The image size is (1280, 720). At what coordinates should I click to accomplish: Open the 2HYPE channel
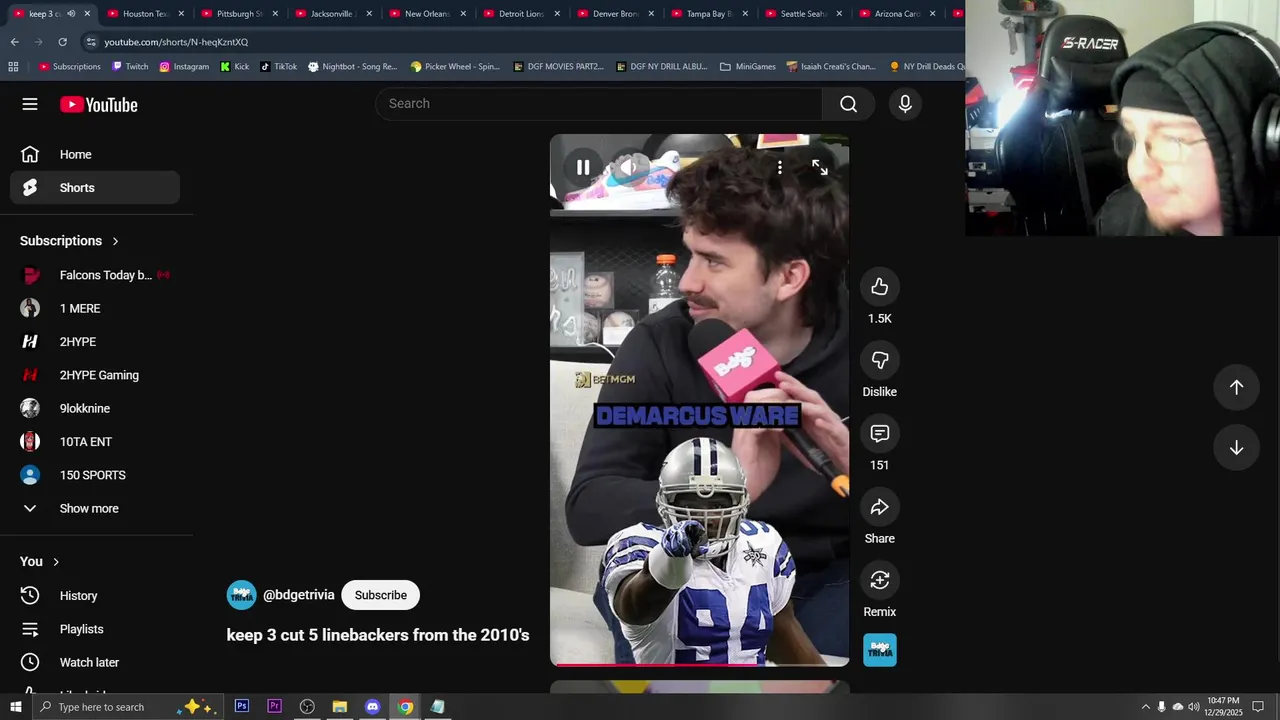(x=95, y=342)
